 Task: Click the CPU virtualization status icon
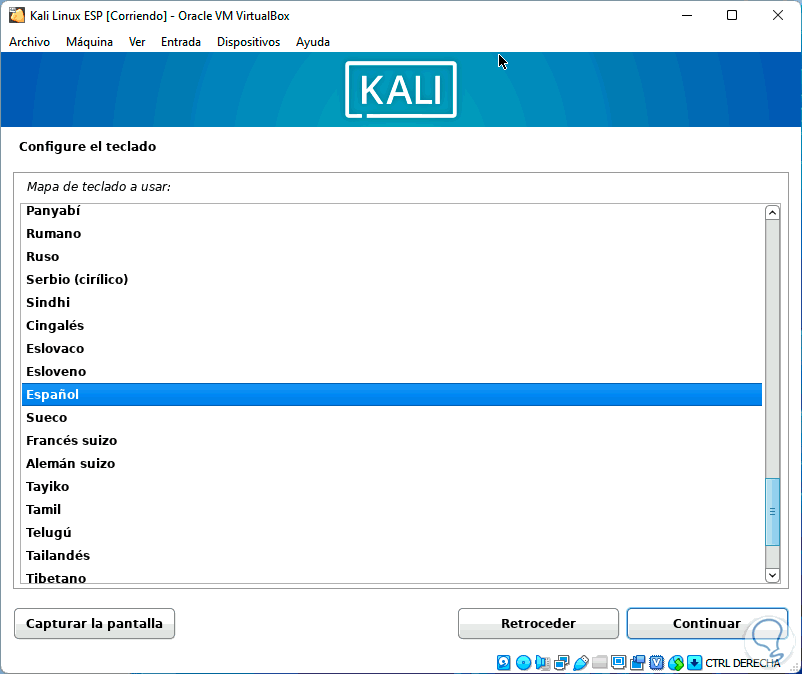[x=657, y=663]
